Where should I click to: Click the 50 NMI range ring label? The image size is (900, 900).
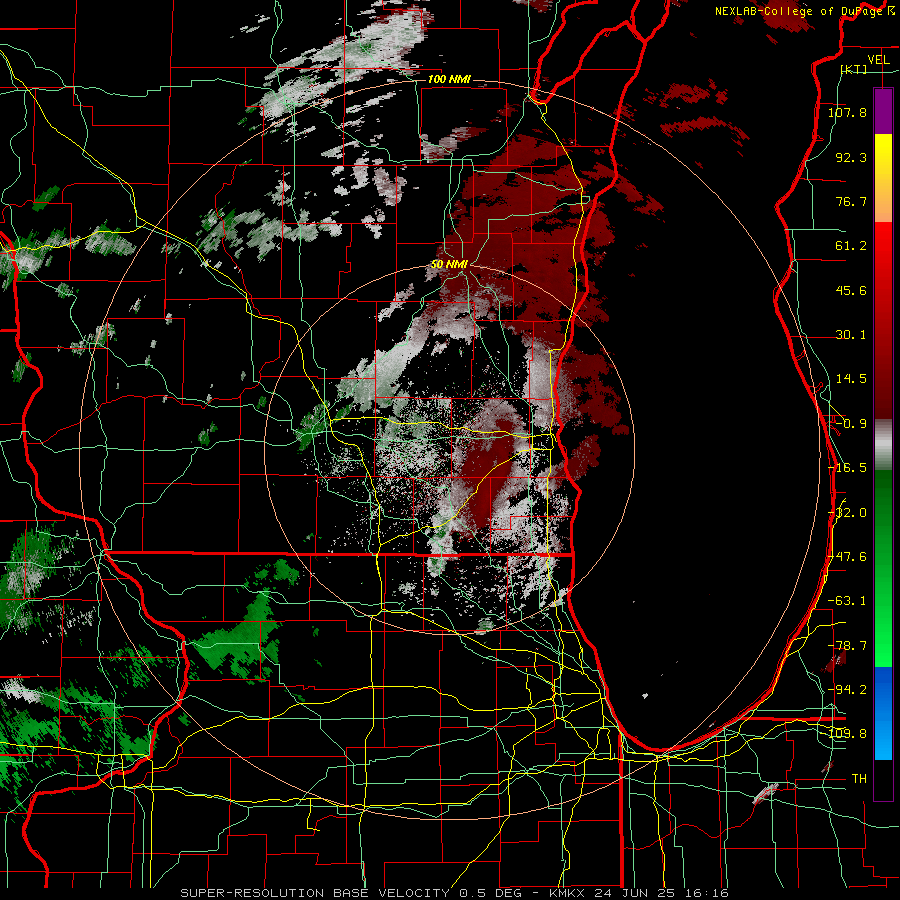[x=449, y=264]
